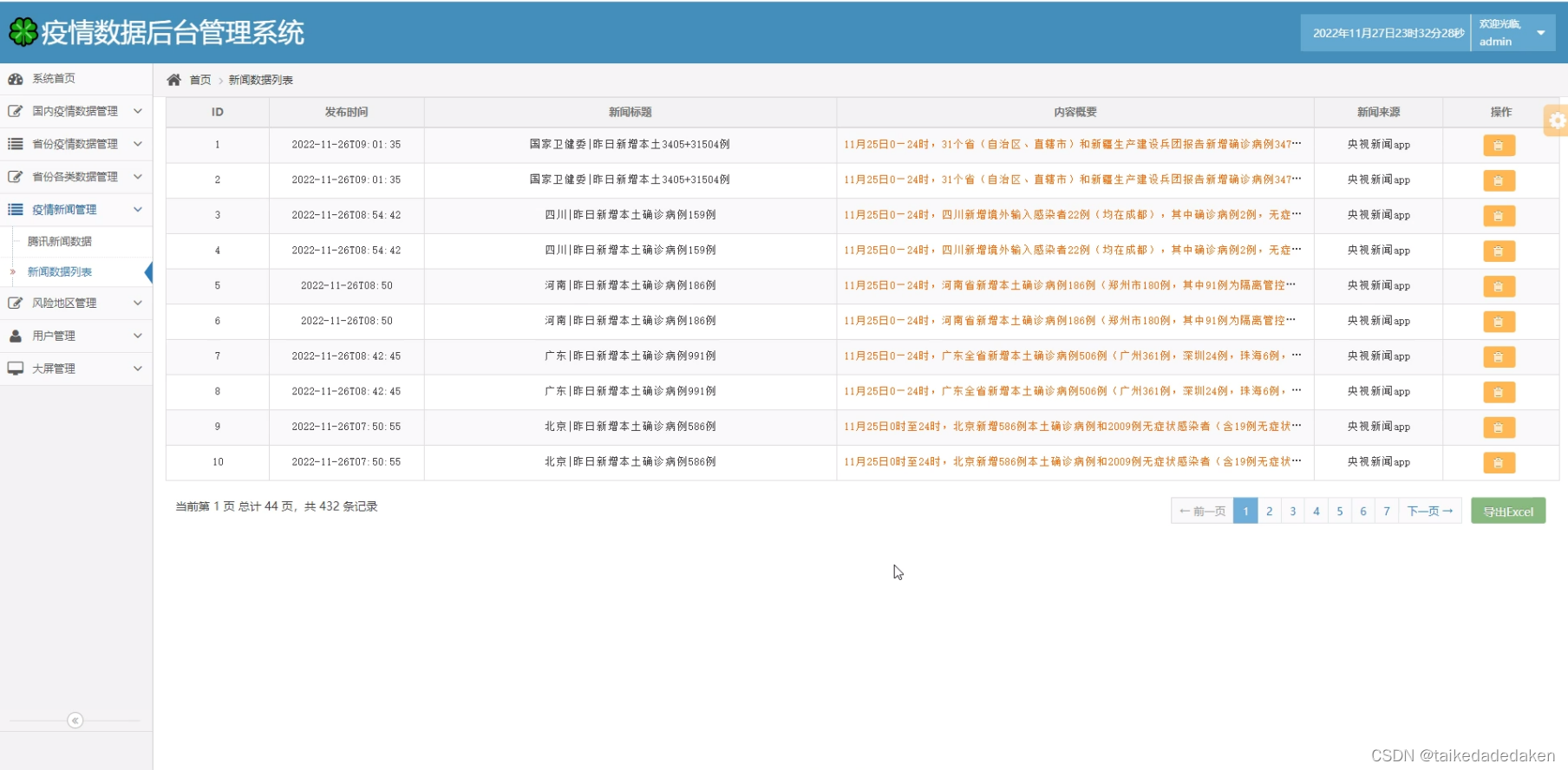Click the 国内疫情数据管理 edit icon
This screenshot has height=770, width=1568.
(16, 111)
